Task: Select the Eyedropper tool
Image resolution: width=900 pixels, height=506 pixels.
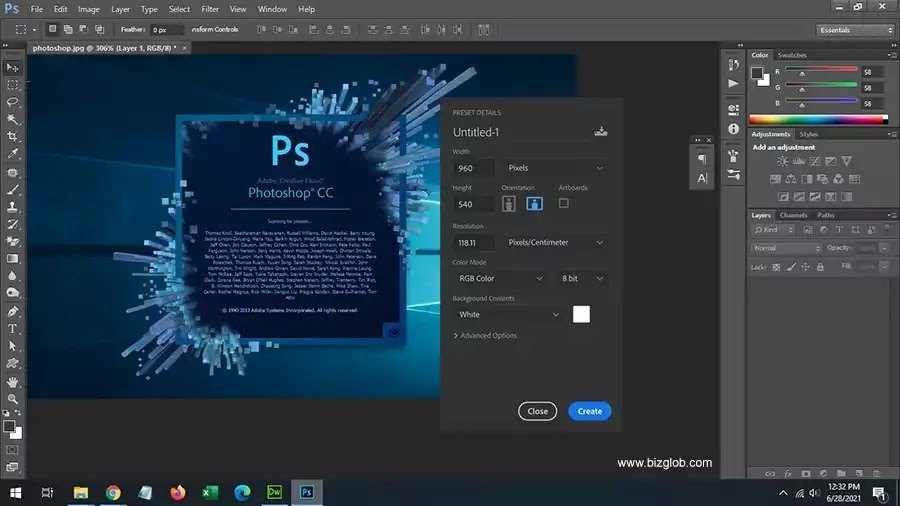Action: [12, 154]
